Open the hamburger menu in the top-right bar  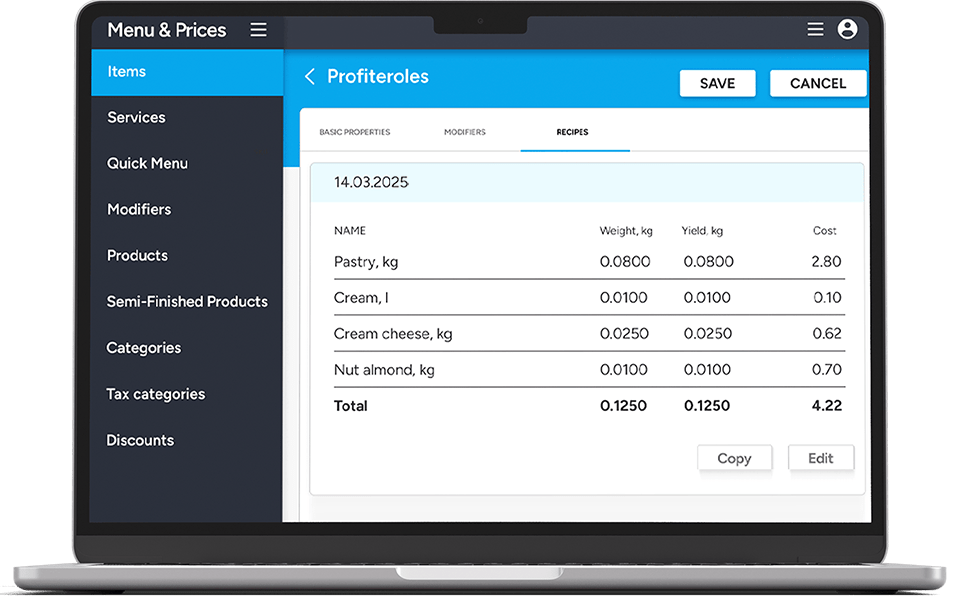815,29
